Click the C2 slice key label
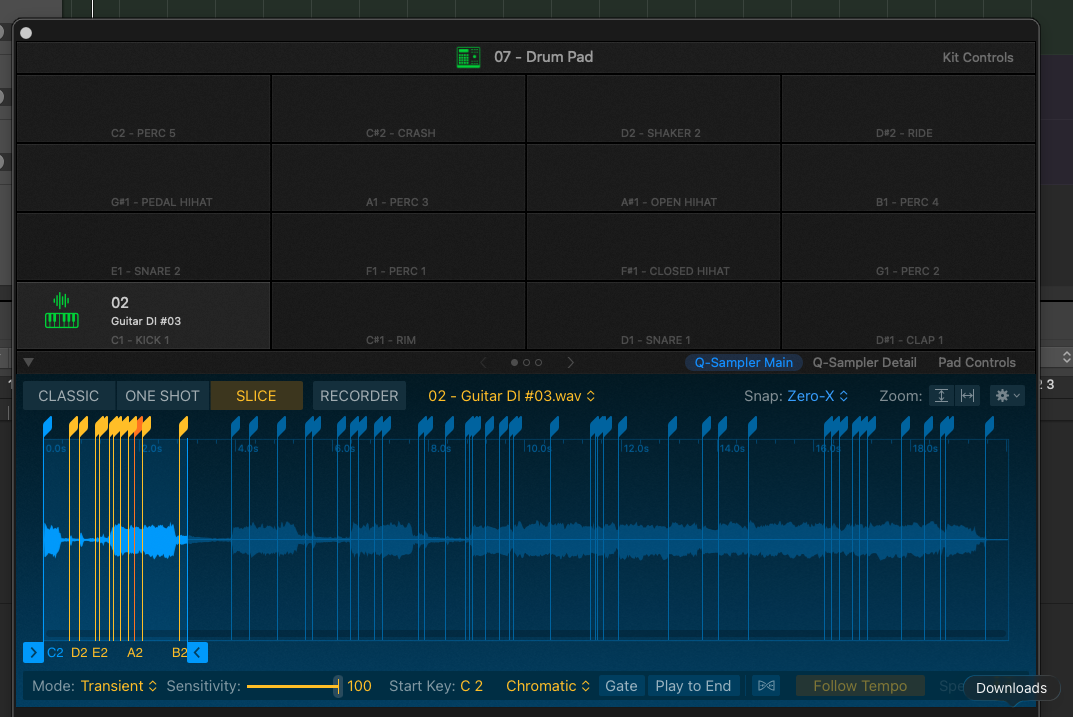 [55, 653]
